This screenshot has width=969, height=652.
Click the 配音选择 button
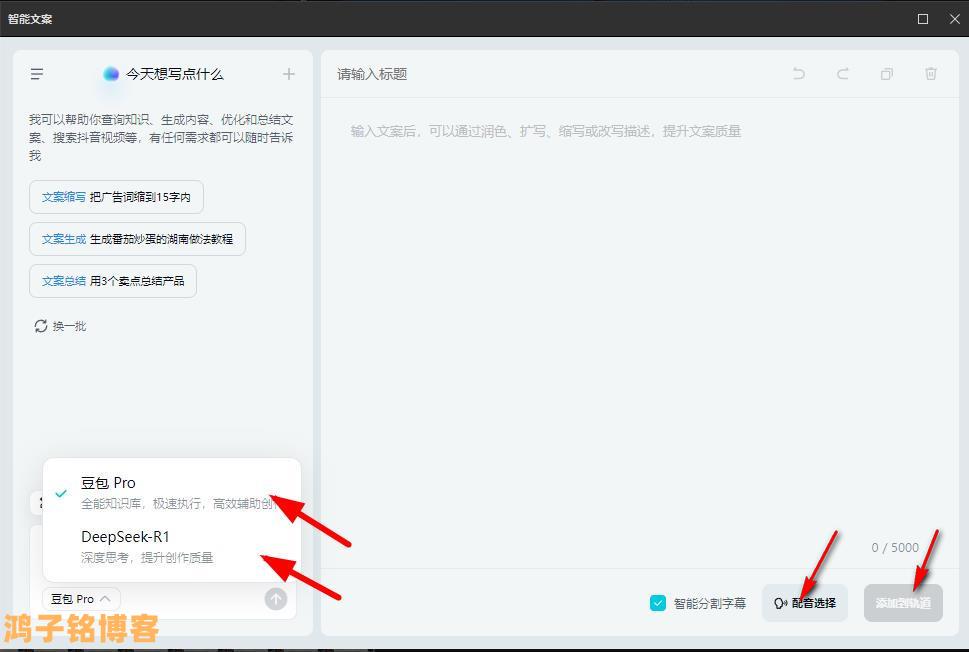click(x=804, y=603)
